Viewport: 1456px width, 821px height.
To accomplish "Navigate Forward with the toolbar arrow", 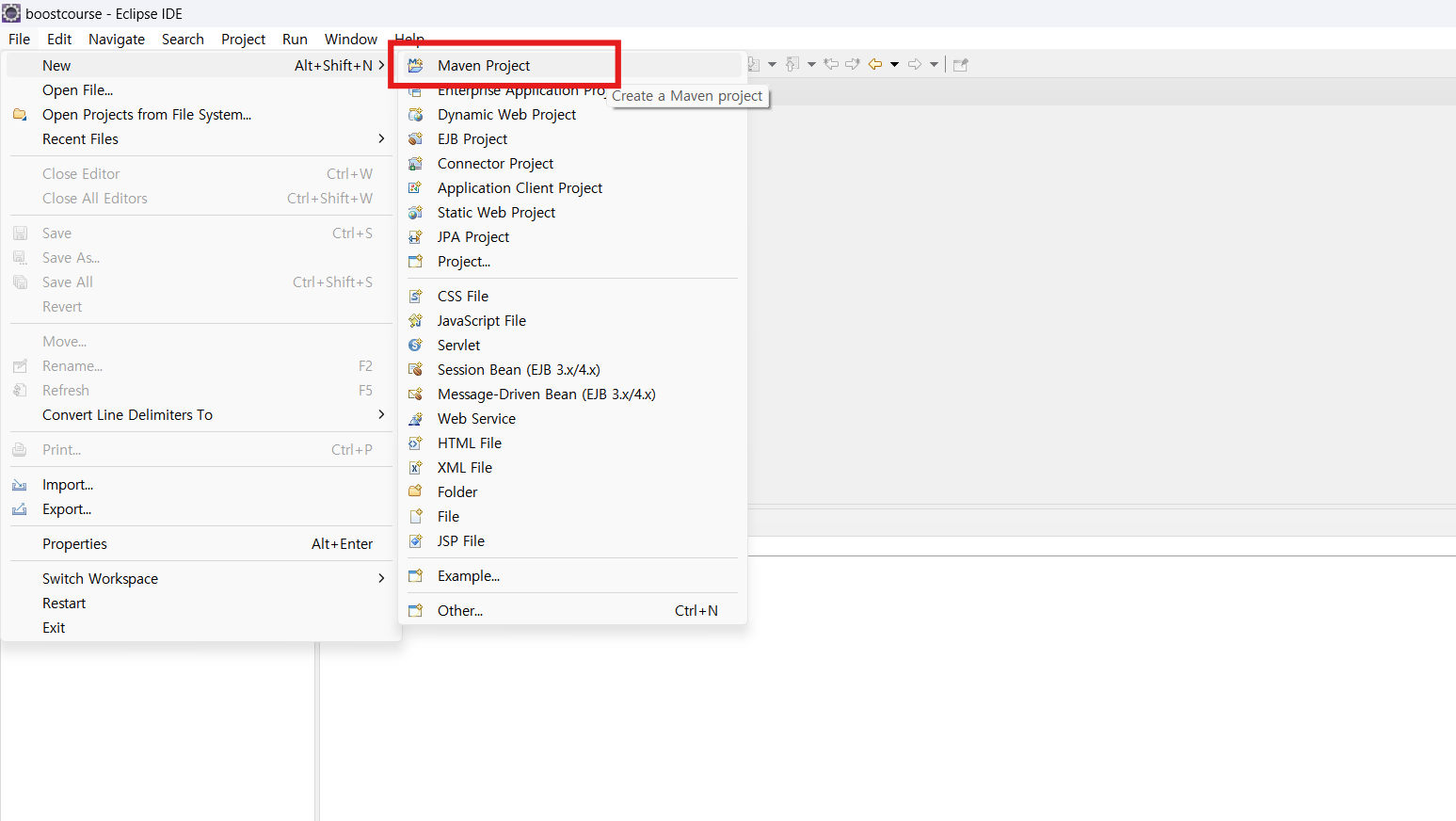I will coord(915,64).
